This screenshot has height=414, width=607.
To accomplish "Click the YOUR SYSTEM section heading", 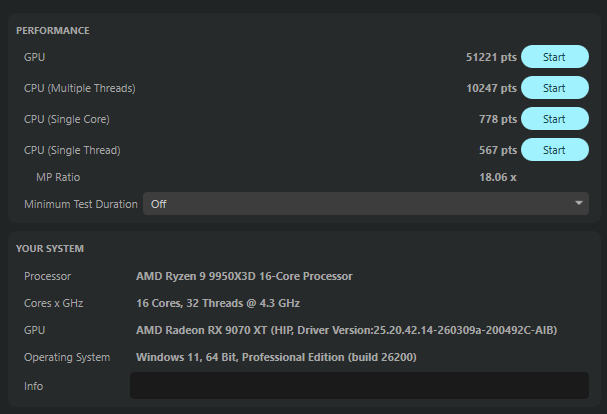I will click(x=50, y=249).
